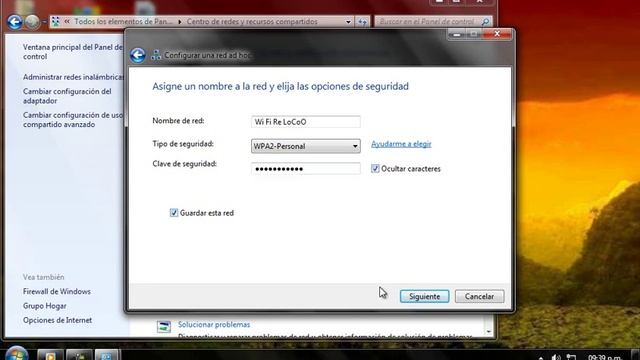640x360 pixels.
Task: Click the ad hoc network icon in the wizard title
Action: (156, 55)
